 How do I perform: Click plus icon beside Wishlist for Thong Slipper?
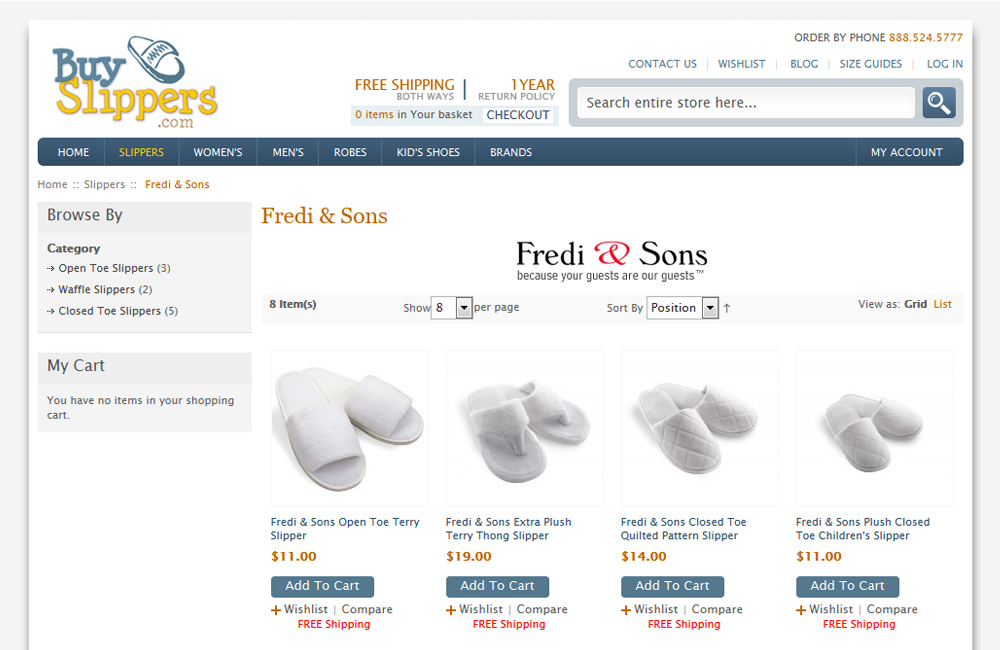pos(451,610)
